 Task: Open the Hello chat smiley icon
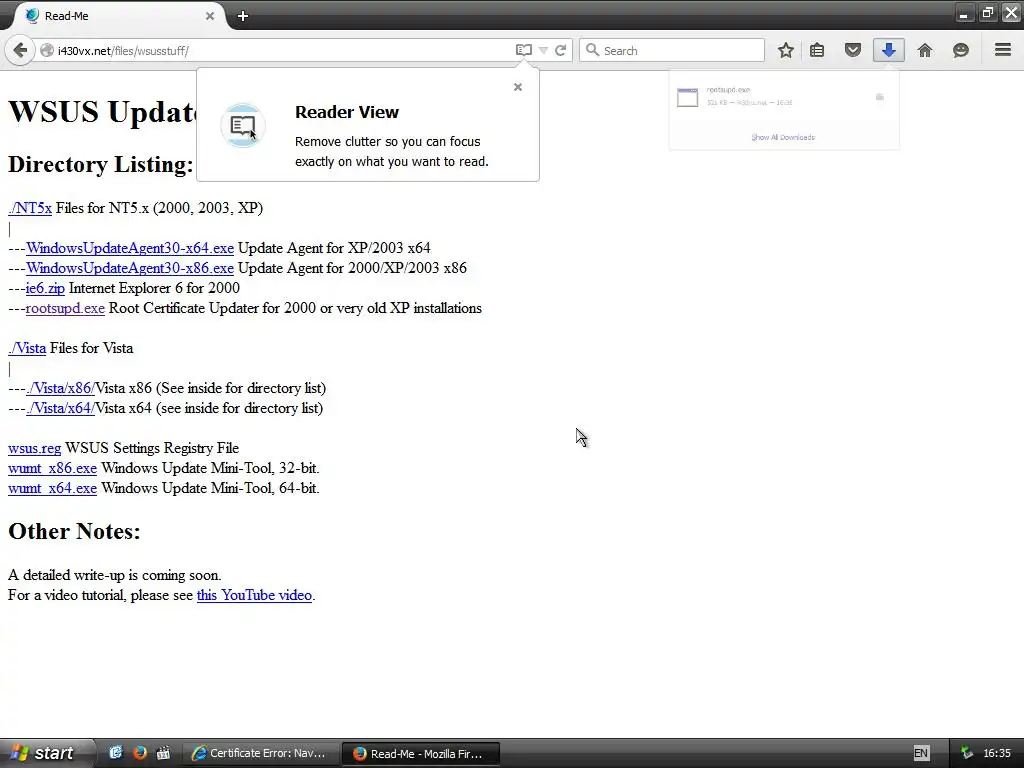961,50
